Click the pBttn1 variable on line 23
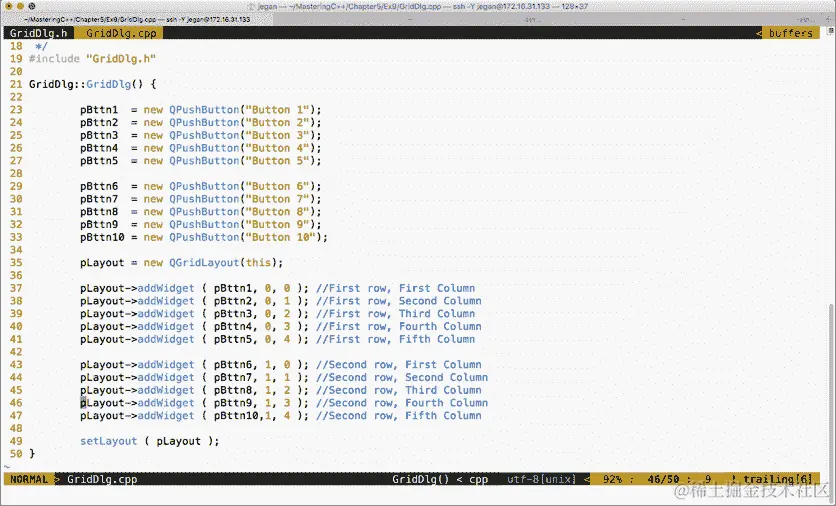The image size is (836, 506). point(99,110)
